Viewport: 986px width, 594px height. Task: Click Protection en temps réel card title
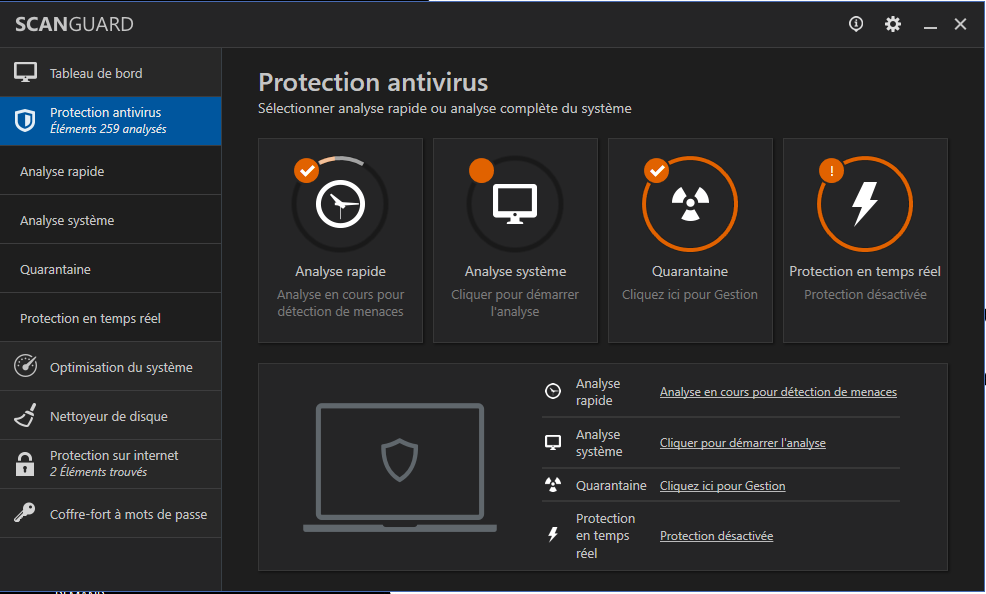[x=865, y=272]
